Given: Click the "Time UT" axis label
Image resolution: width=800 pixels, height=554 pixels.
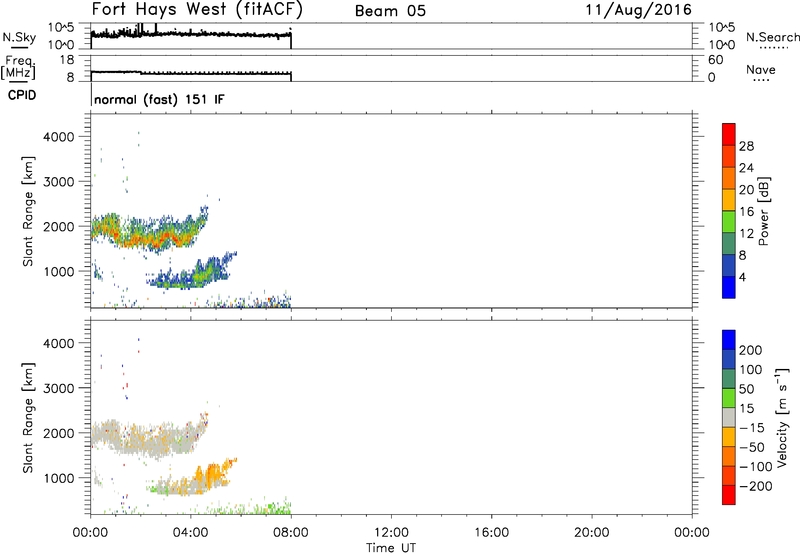Looking at the screenshot, I should coord(391,547).
